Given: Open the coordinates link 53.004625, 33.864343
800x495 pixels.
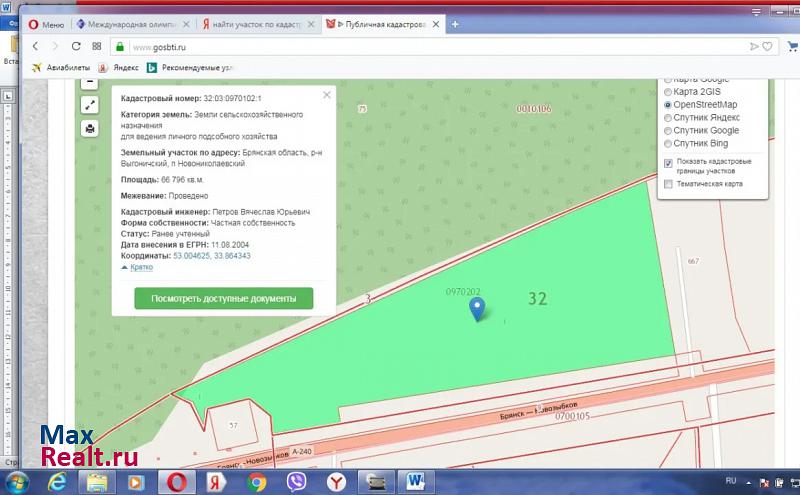Looking at the screenshot, I should tap(211, 256).
